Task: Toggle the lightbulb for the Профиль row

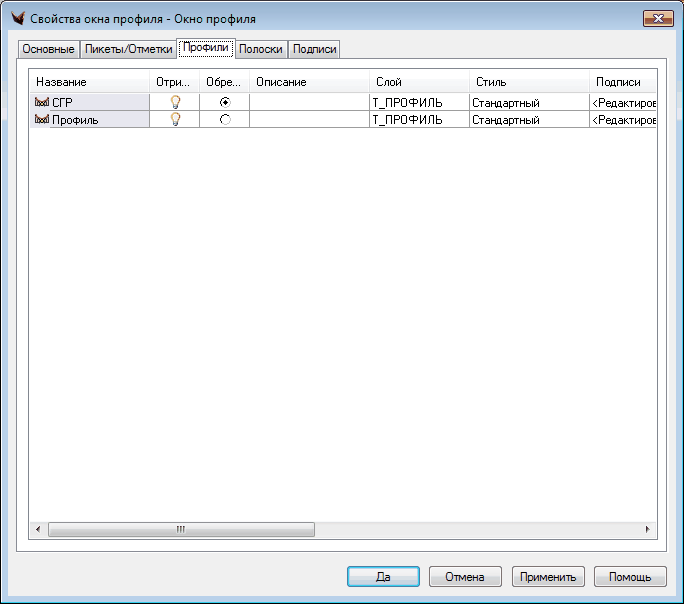Action: (175, 119)
